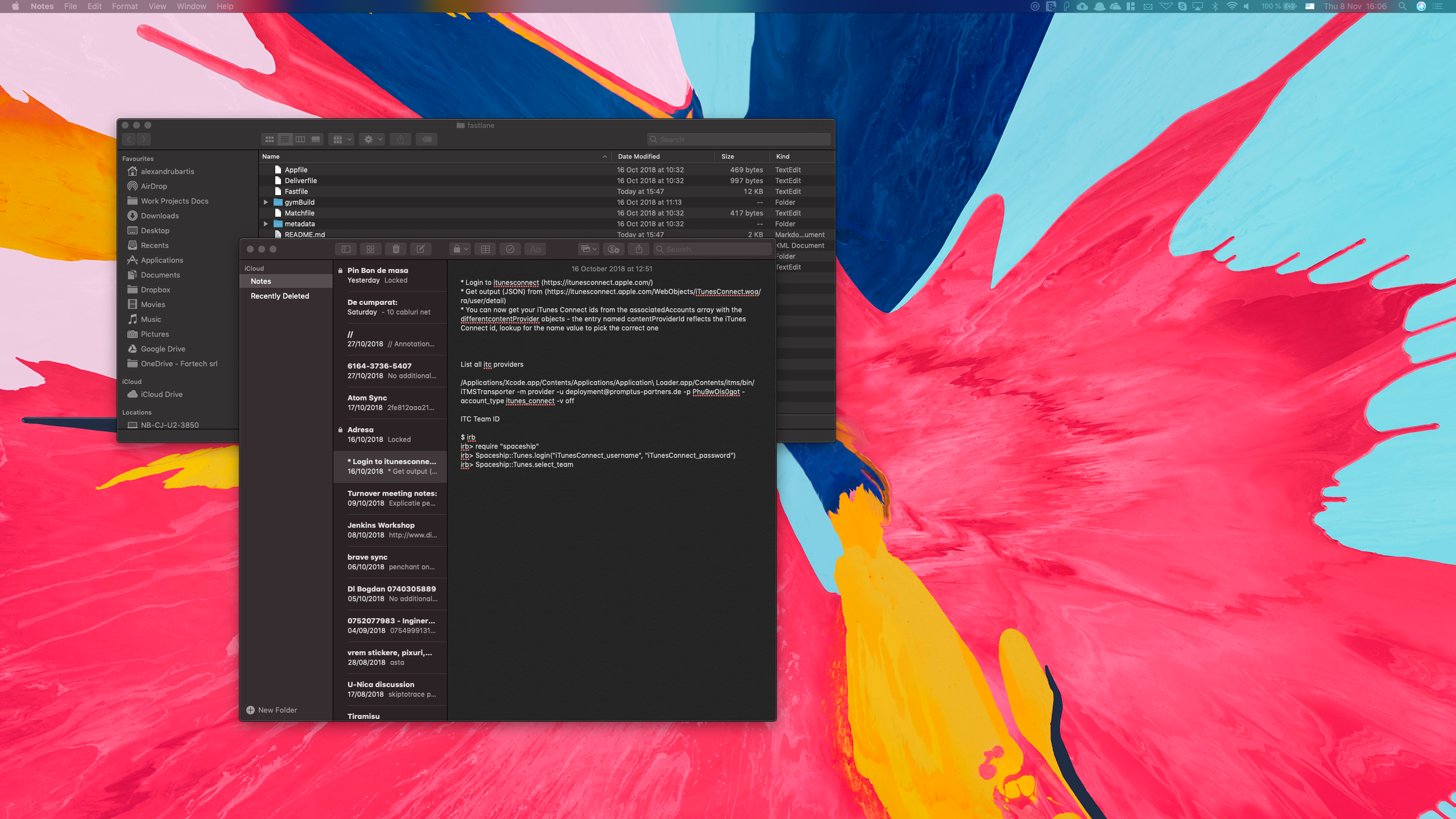Add people to this note
This screenshot has height=819, width=1456.
614,249
